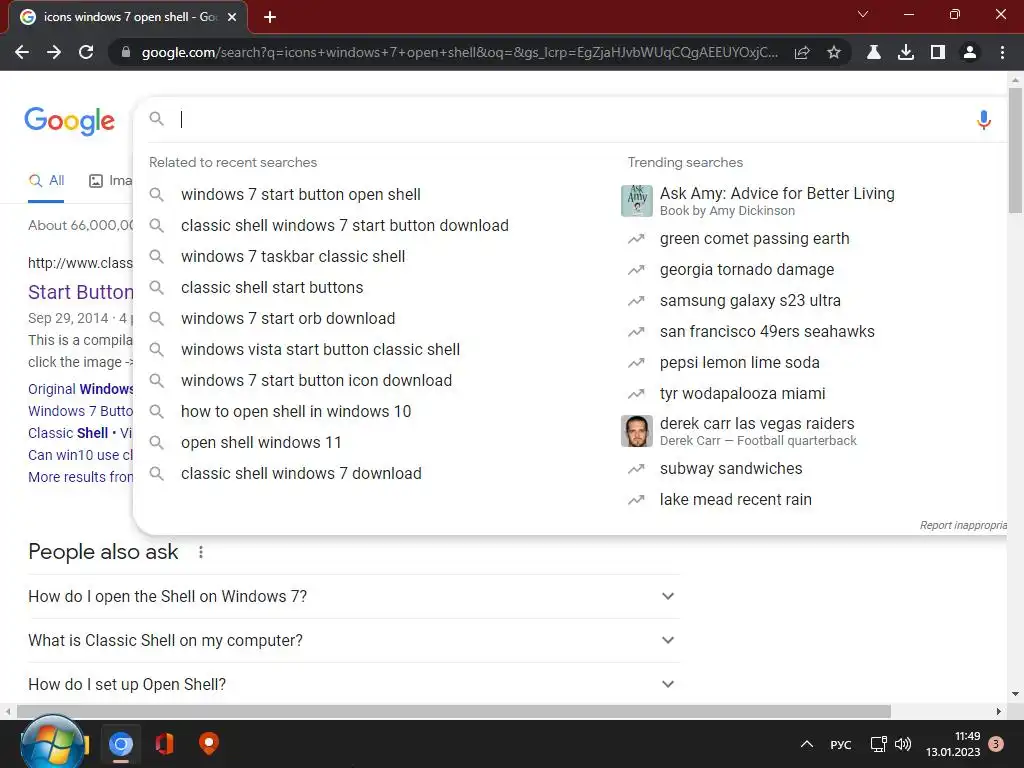Open trending search 'green comet passing earth'
This screenshot has height=768, width=1024.
pyautogui.click(x=754, y=239)
